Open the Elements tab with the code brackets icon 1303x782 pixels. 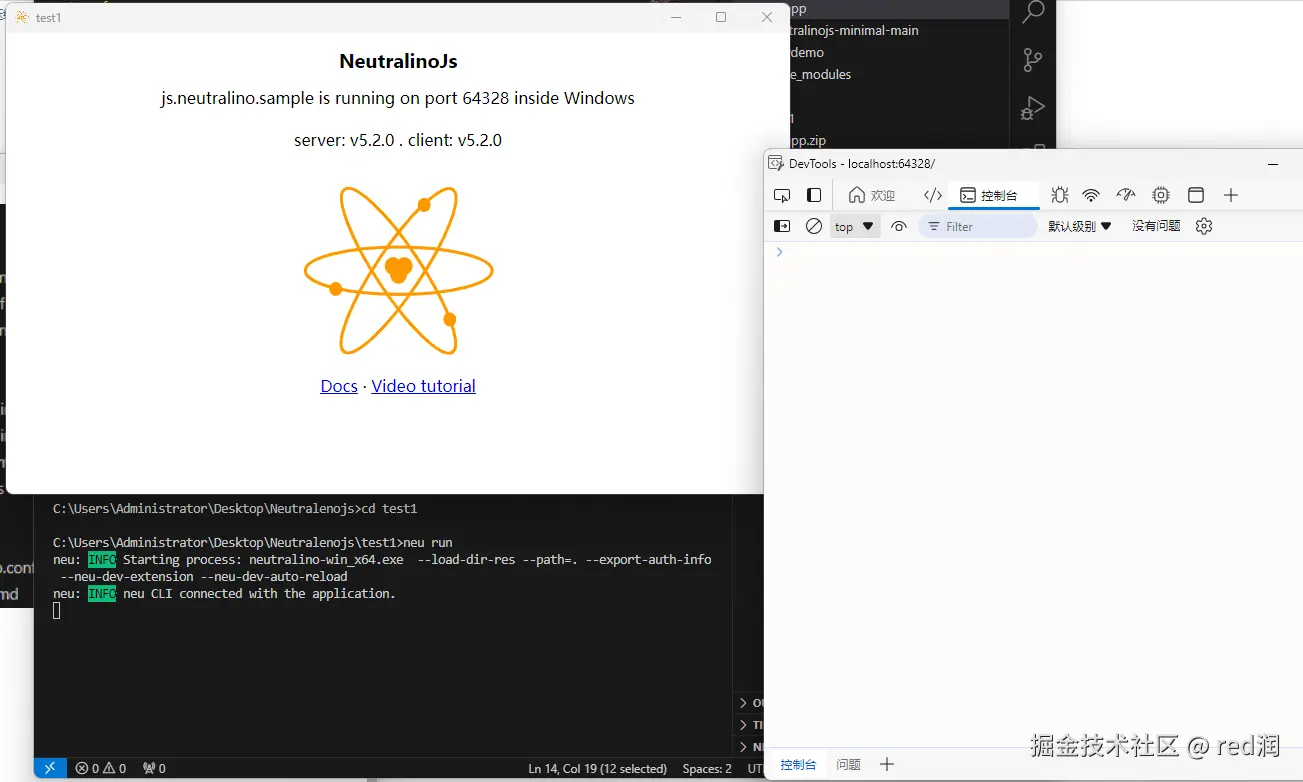pyautogui.click(x=932, y=195)
